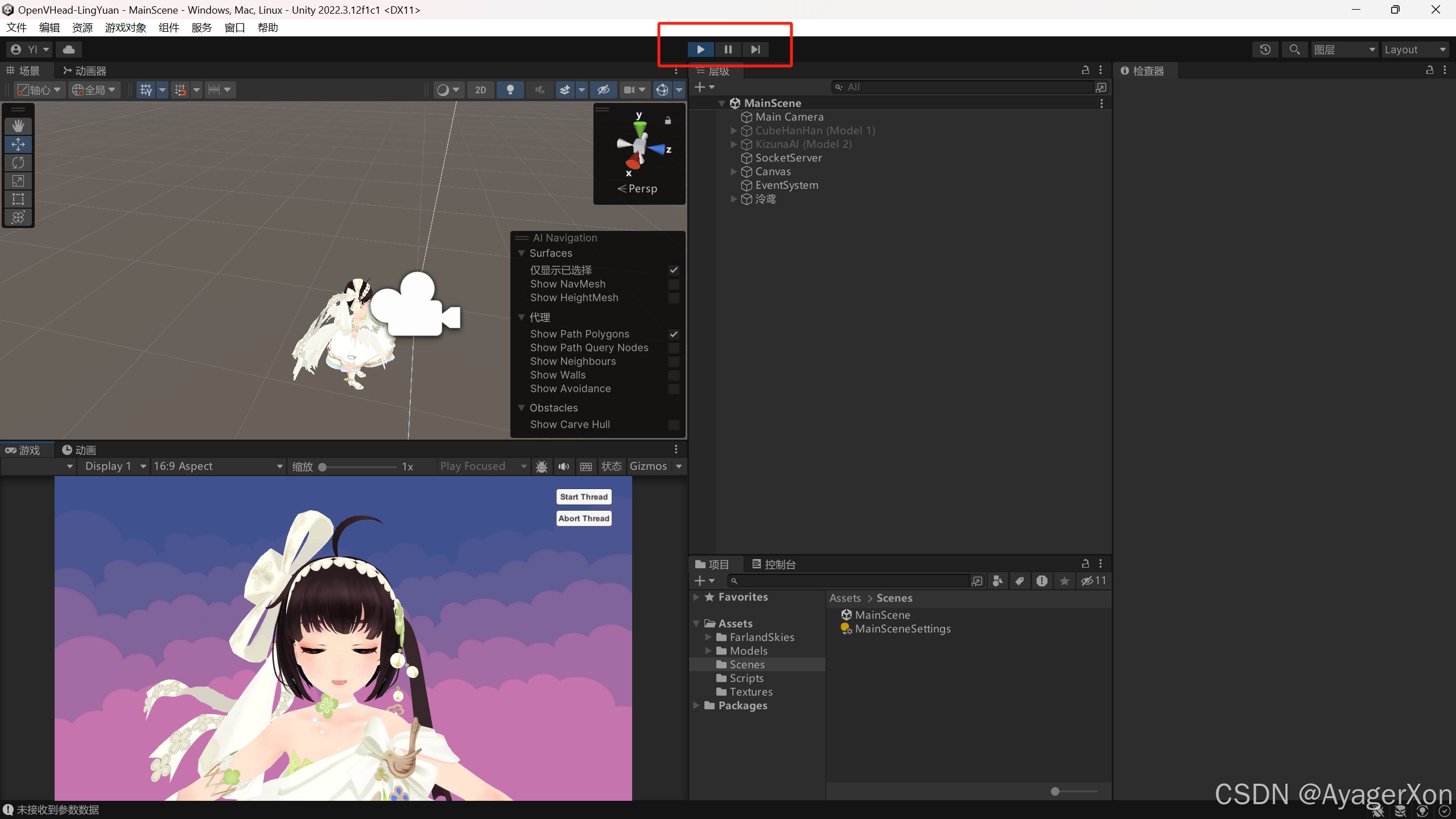
Task: Toggle grid snapping icon in Scene toolbar
Action: 146,90
